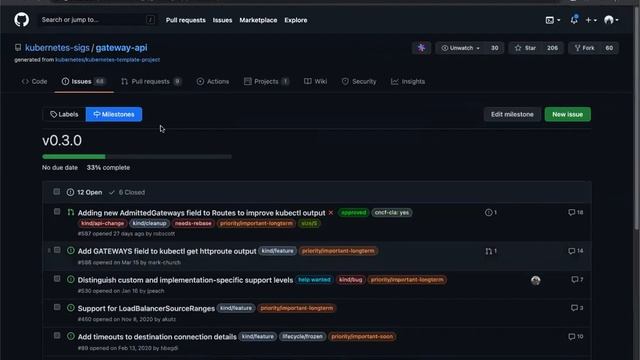Screen dimensions: 640x360
Task: Open linked issue icon on AdmittedGateways row
Action: (491, 212)
